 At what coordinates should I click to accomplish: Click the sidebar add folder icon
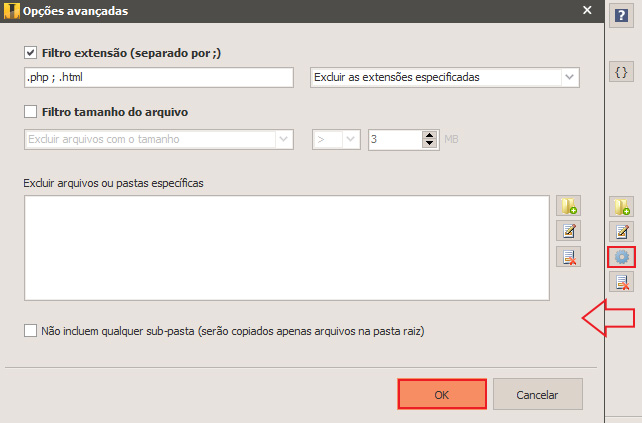(622, 207)
